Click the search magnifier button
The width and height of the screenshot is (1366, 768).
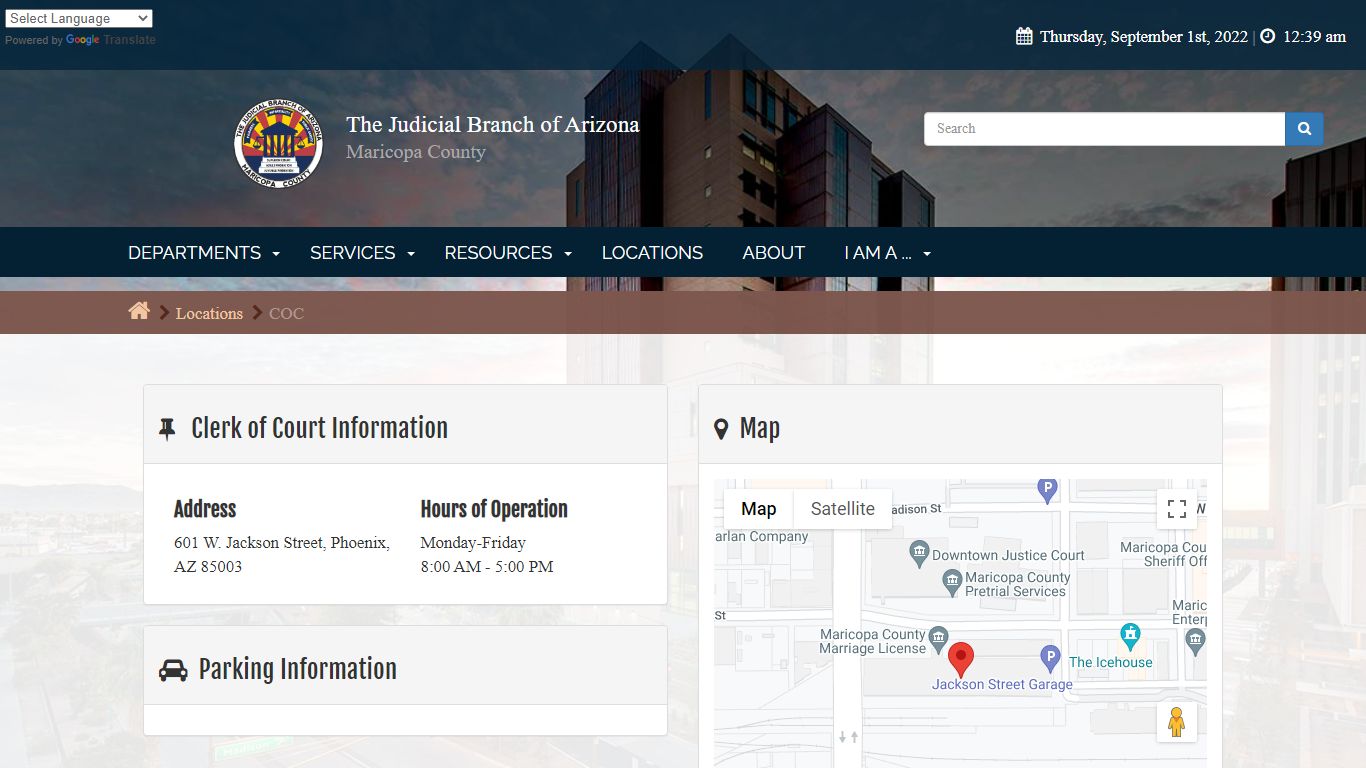tap(1304, 129)
